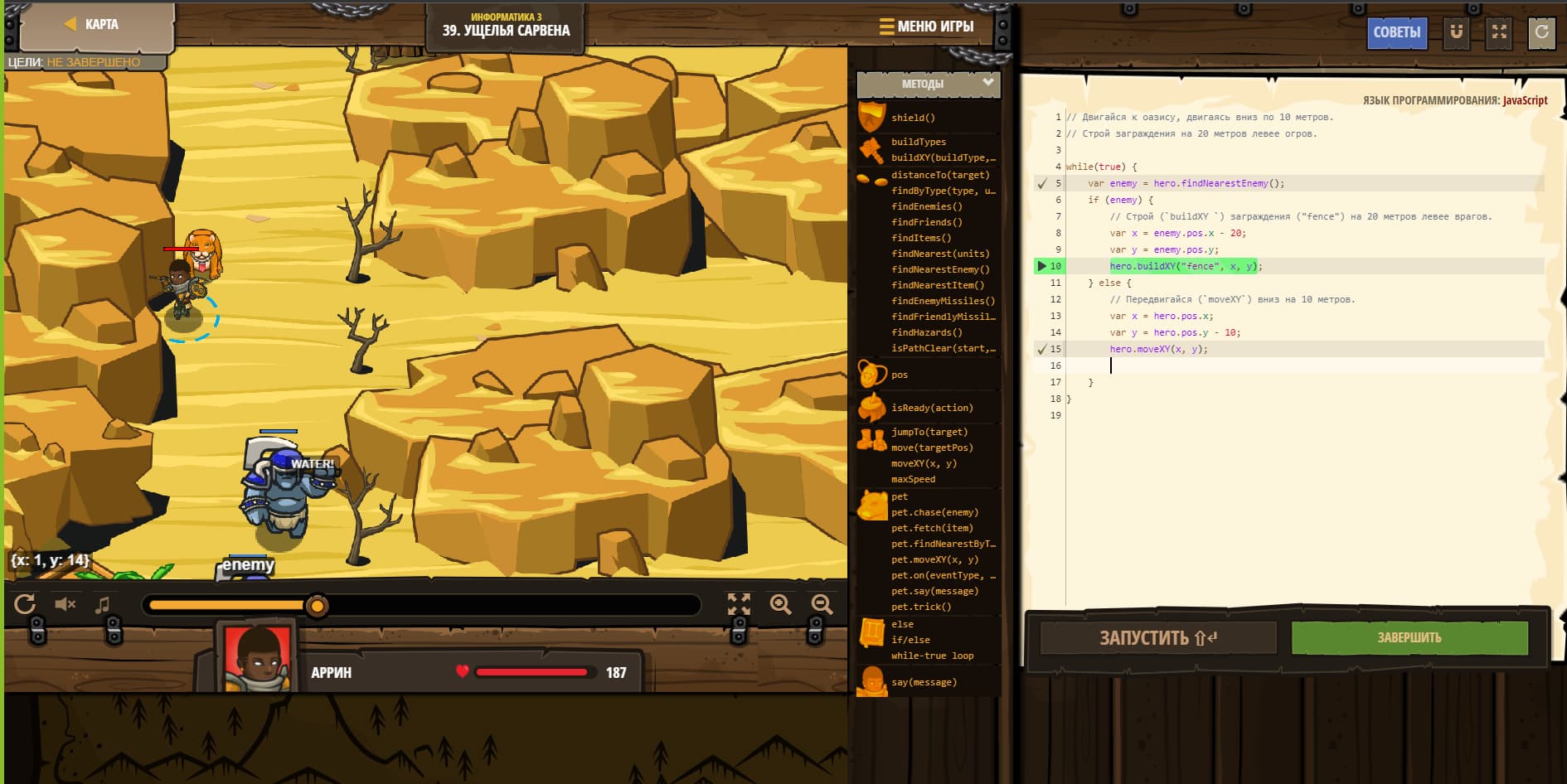Image resolution: width=1567 pixels, height=784 pixels.
Task: Click the glasses item icon
Action: 871,179
